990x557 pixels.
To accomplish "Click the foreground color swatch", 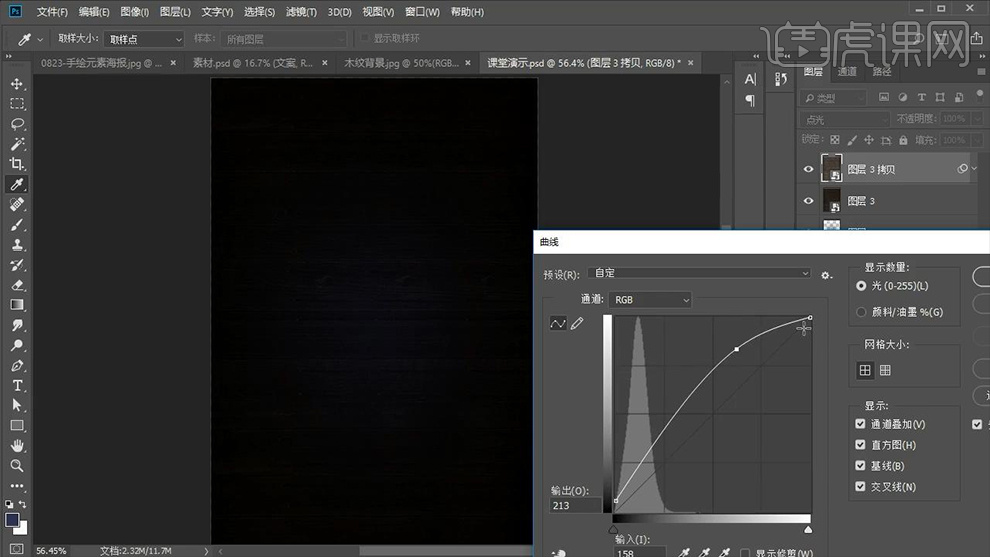I will (12, 520).
